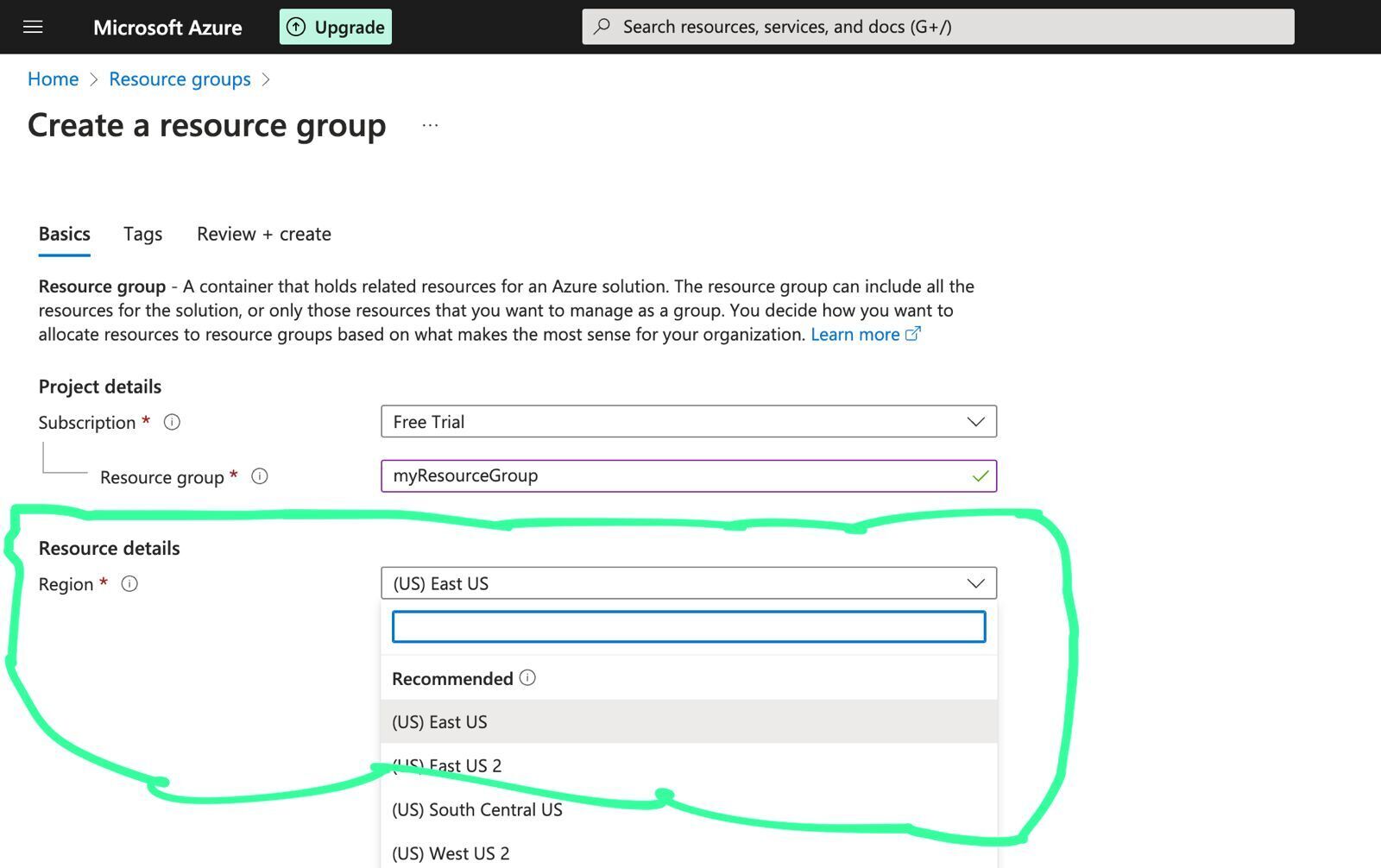Click the Upgrade button
The height and width of the screenshot is (868, 1381).
pos(336,27)
